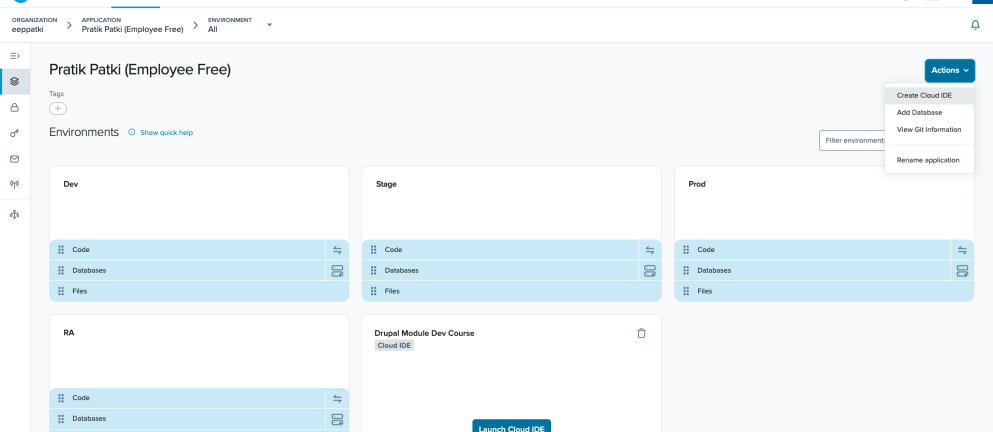The width and height of the screenshot is (993, 432).
Task: Click the Stage Databases server icon
Action: 650,270
